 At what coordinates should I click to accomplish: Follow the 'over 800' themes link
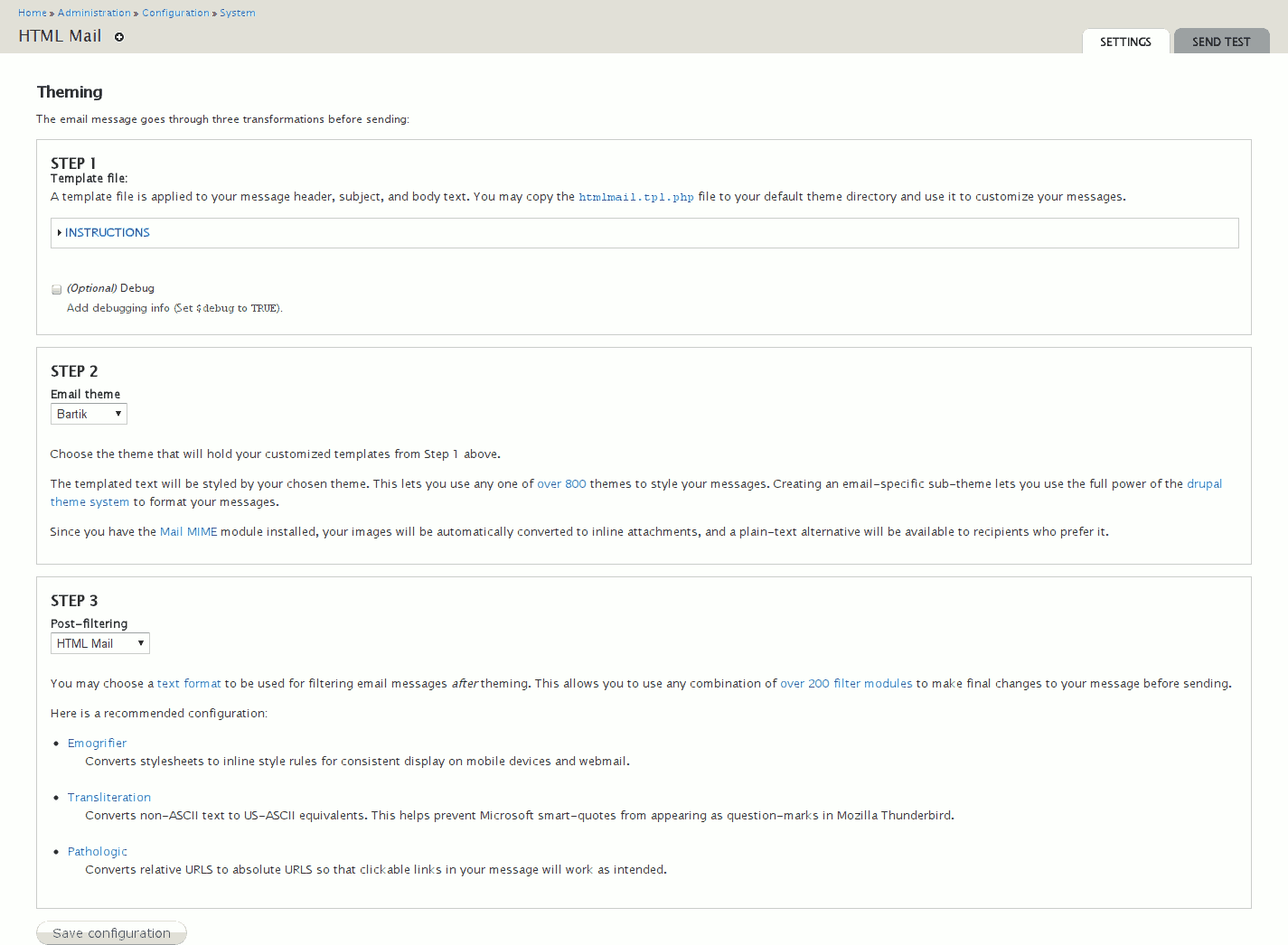(x=561, y=484)
